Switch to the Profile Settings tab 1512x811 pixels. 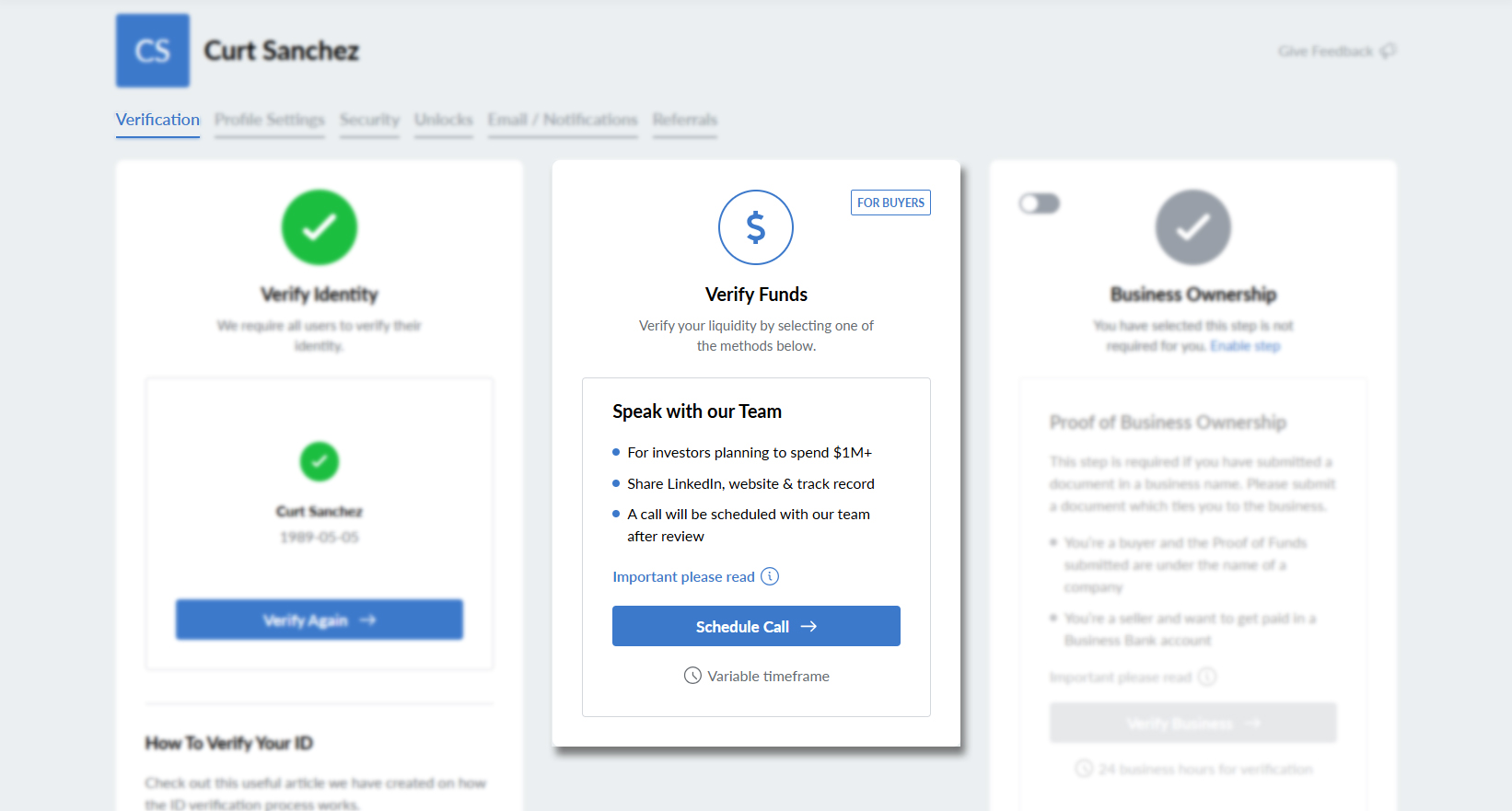coord(270,120)
